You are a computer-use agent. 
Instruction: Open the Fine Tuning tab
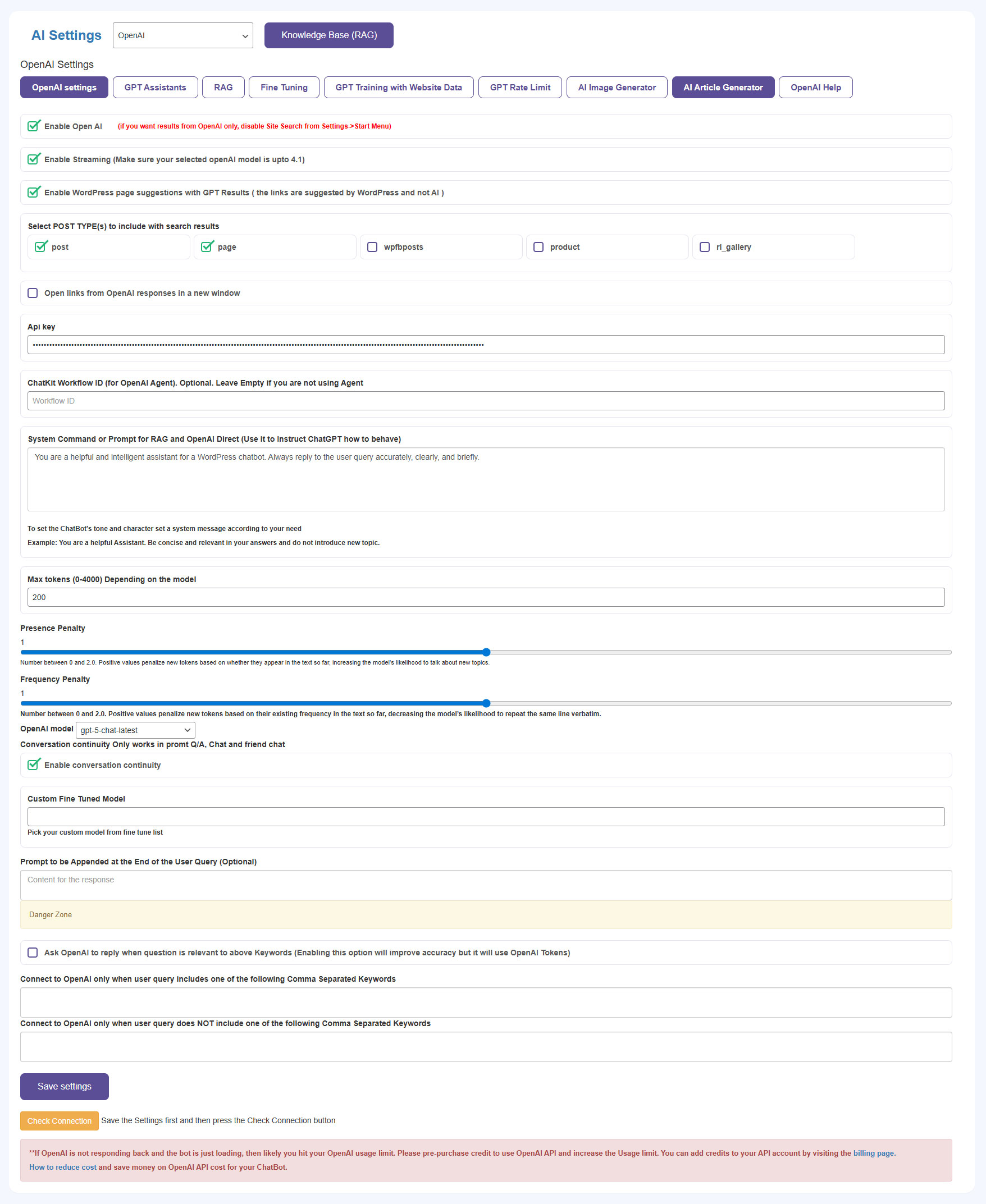click(284, 88)
